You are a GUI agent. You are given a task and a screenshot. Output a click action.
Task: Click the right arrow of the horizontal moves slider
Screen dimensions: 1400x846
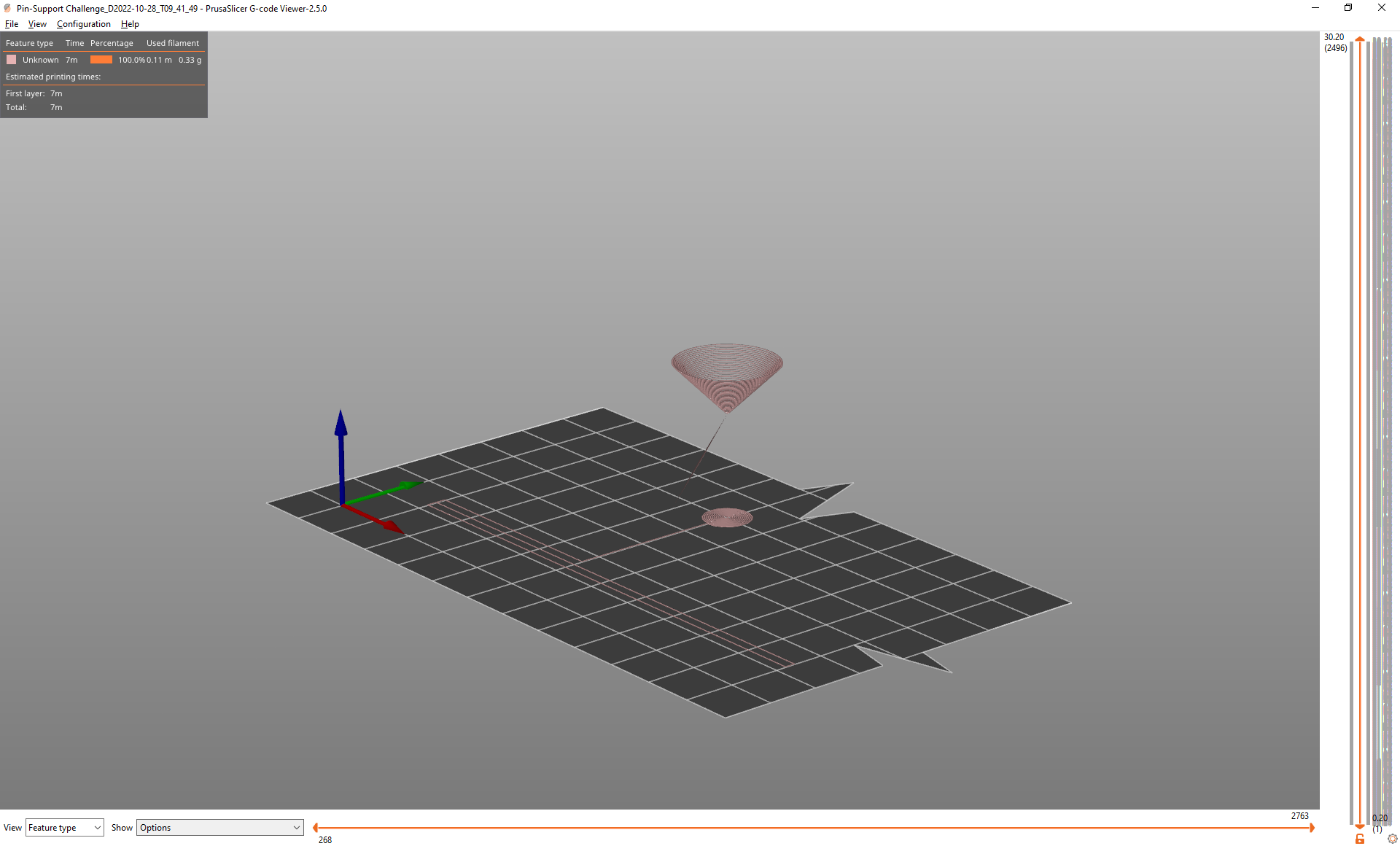tap(1312, 827)
